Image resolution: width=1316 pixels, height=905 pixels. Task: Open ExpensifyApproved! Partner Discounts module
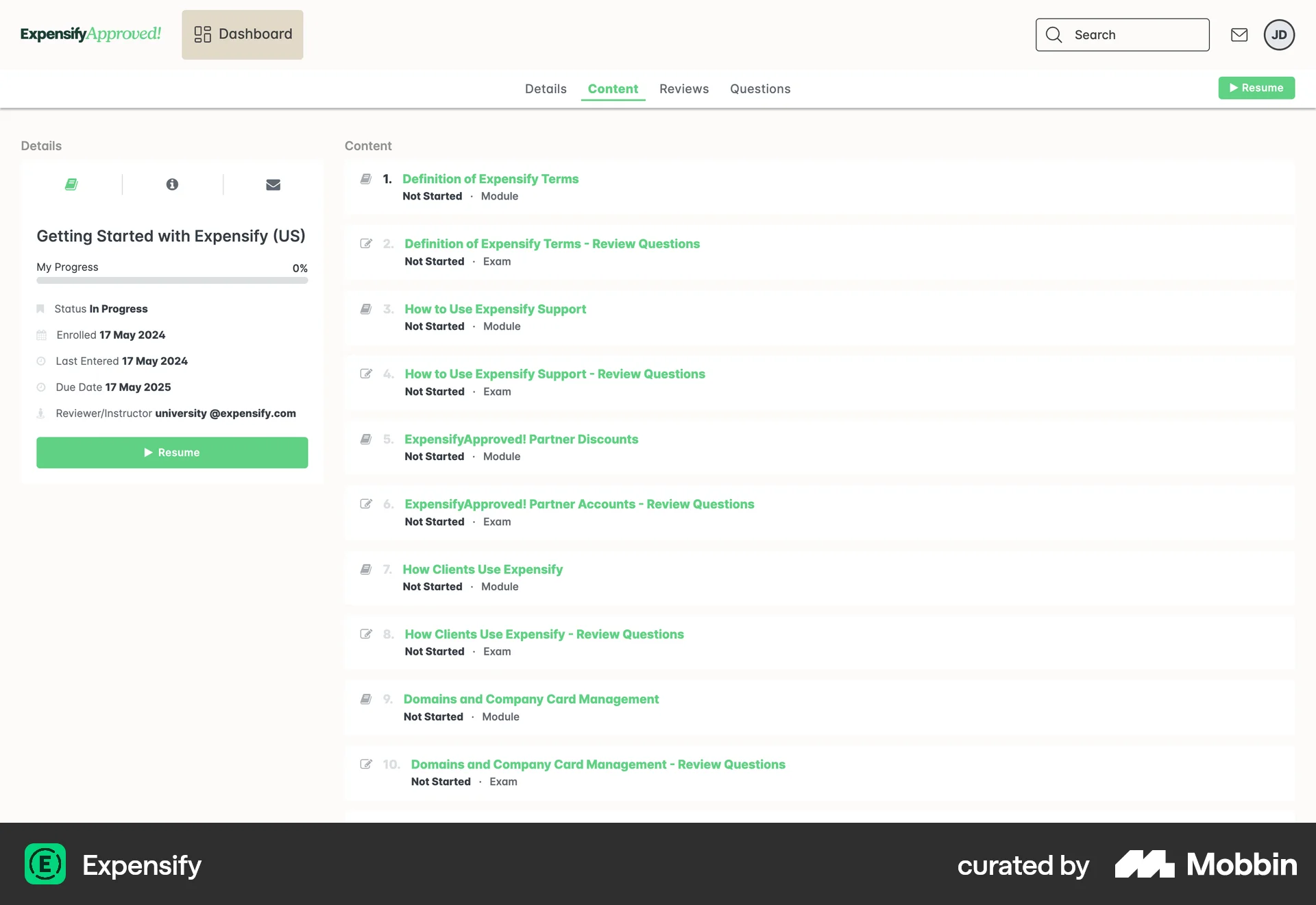coord(521,439)
